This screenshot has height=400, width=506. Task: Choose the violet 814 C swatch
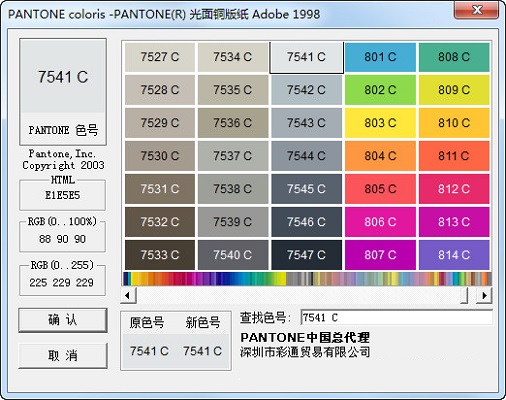454,255
